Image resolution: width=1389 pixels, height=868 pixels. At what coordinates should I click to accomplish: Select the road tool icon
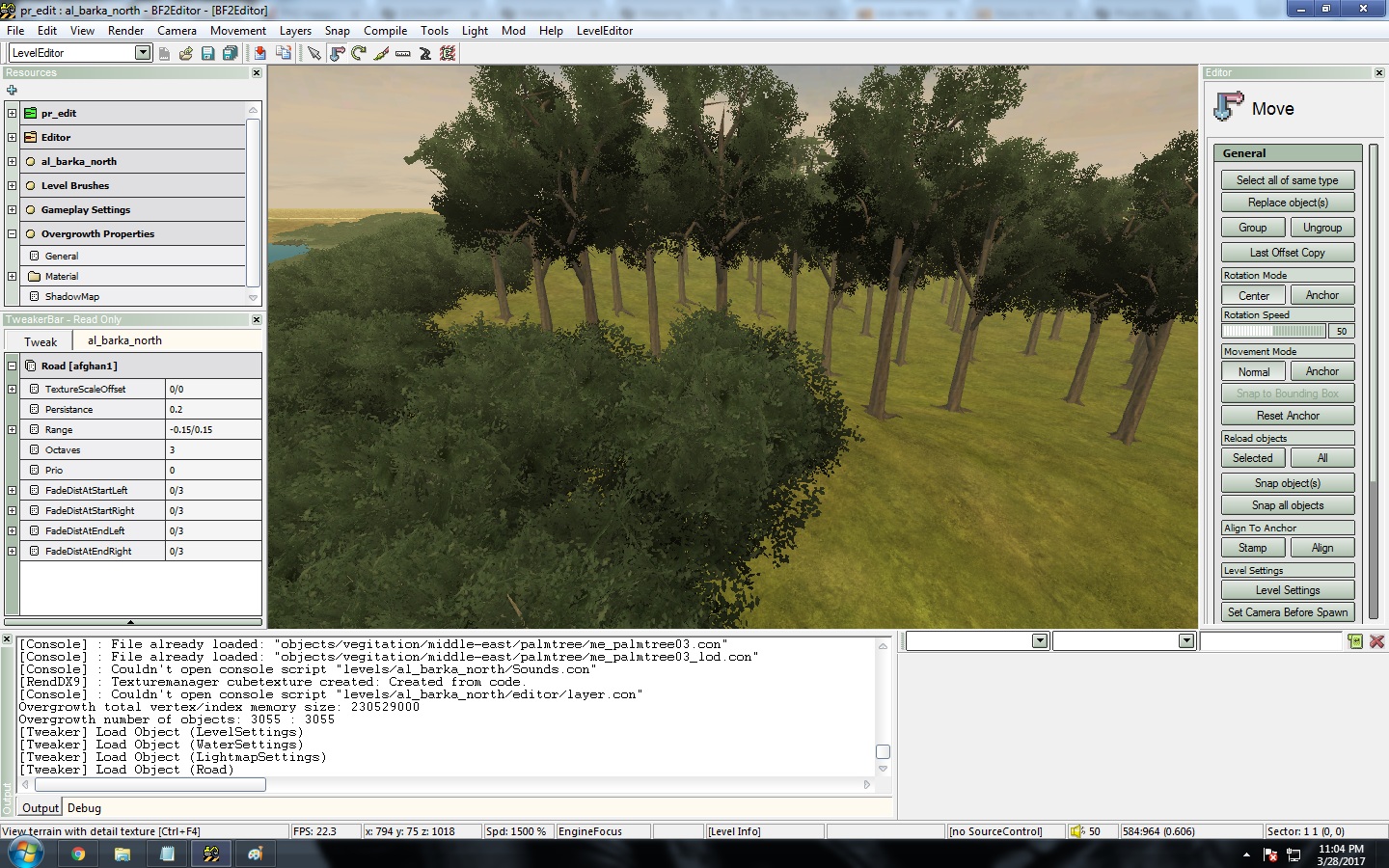click(425, 53)
